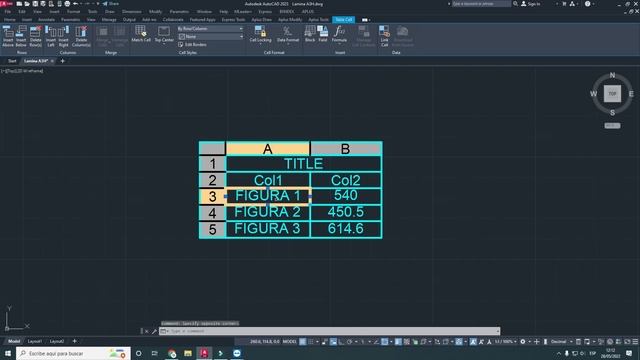Click Insert Below rows button
This screenshot has height=360, width=640.
(21, 36)
